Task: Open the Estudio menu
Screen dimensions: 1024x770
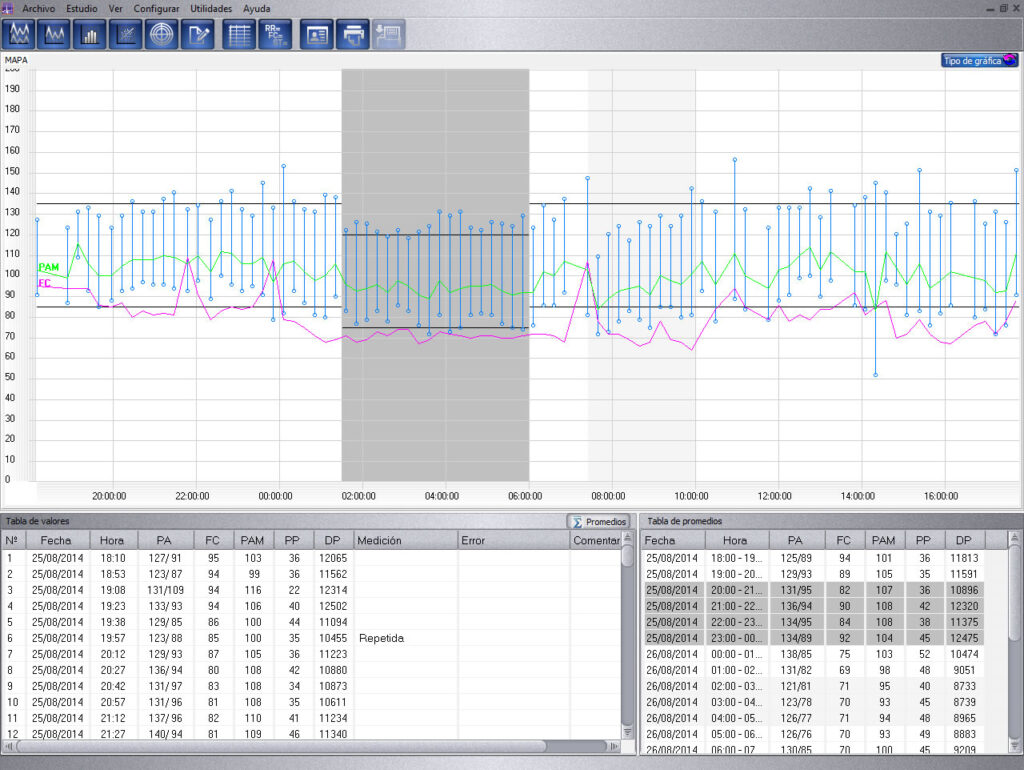Action: tap(82, 8)
